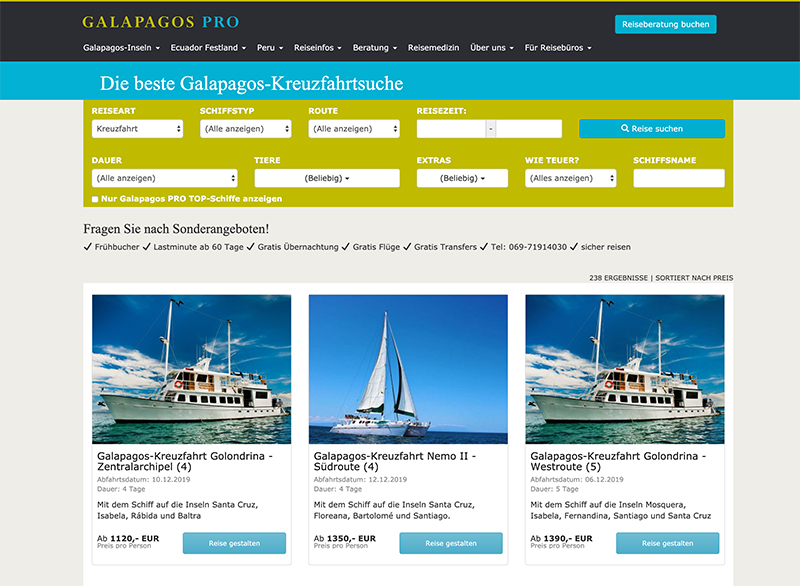Image resolution: width=800 pixels, height=586 pixels.
Task: Click the Schiffsname input field
Action: pos(679,177)
